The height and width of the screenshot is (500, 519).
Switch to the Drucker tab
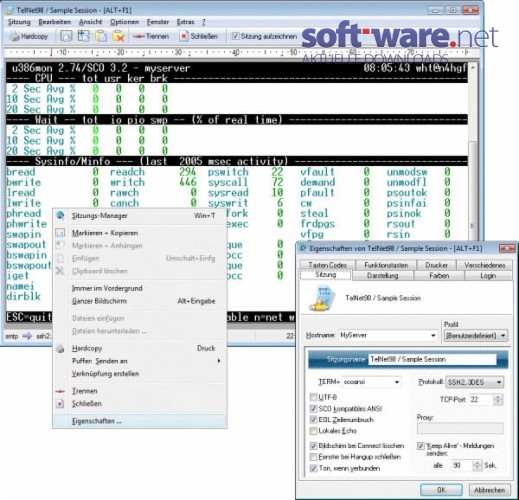(x=436, y=265)
